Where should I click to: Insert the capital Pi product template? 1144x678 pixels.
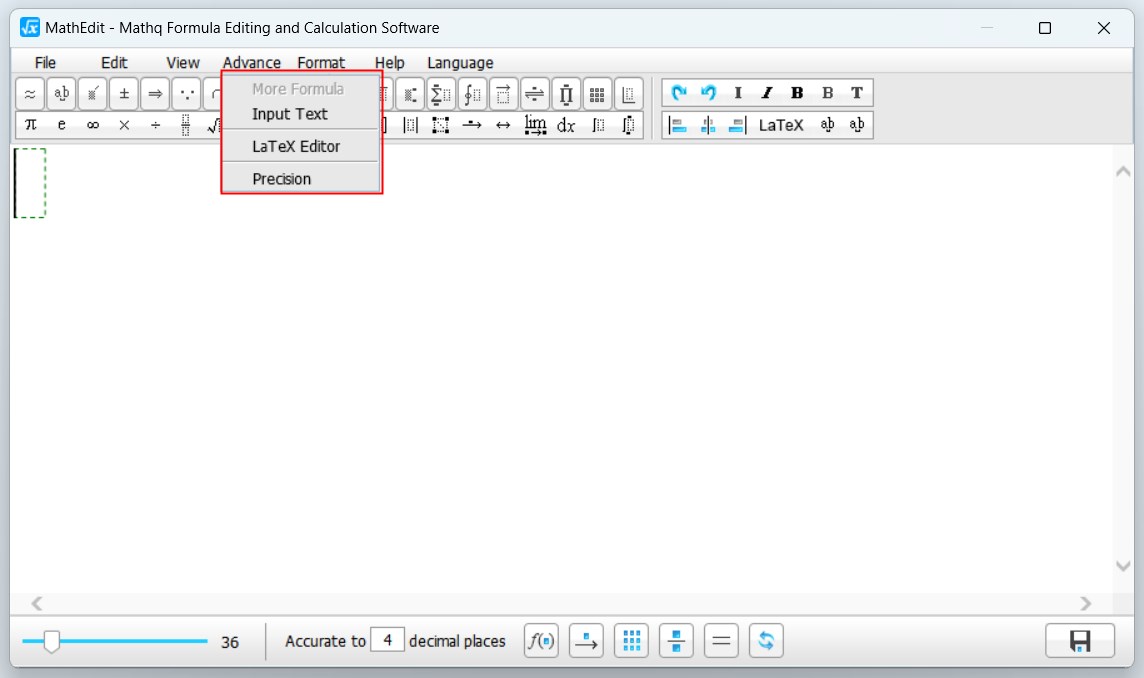pos(566,93)
